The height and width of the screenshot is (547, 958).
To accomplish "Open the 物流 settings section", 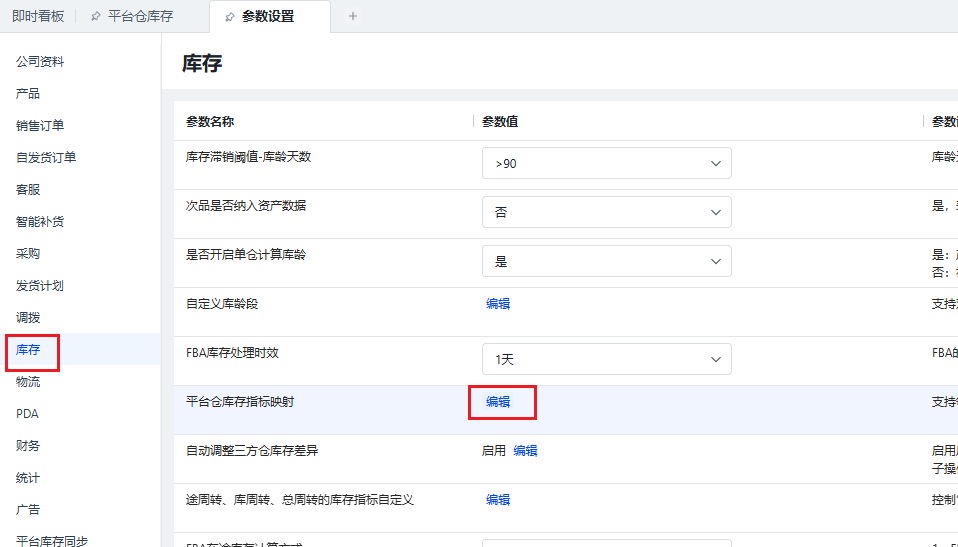I will [28, 382].
